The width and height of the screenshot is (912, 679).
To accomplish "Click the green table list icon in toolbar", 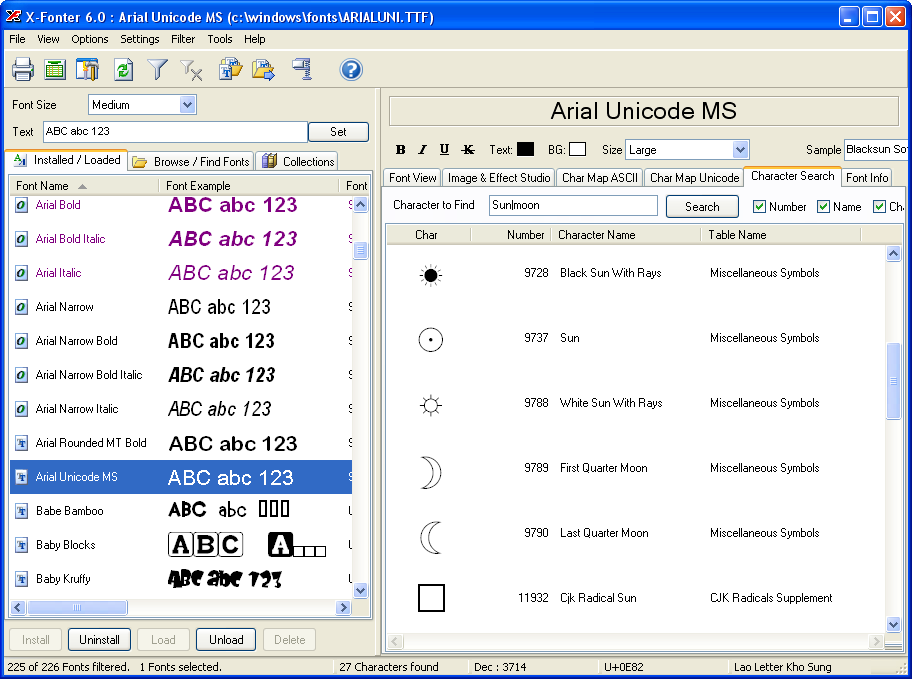I will [x=55, y=69].
